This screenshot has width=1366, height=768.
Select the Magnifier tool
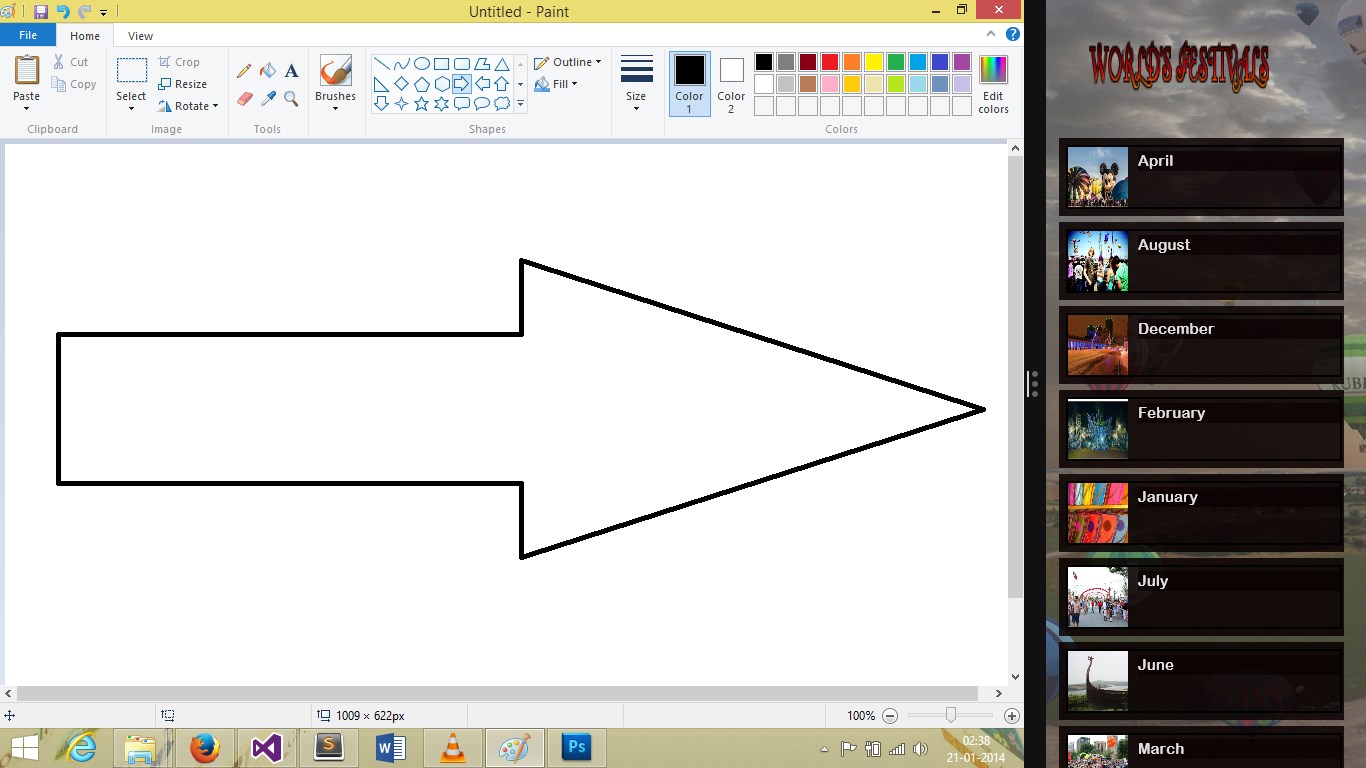click(x=292, y=99)
